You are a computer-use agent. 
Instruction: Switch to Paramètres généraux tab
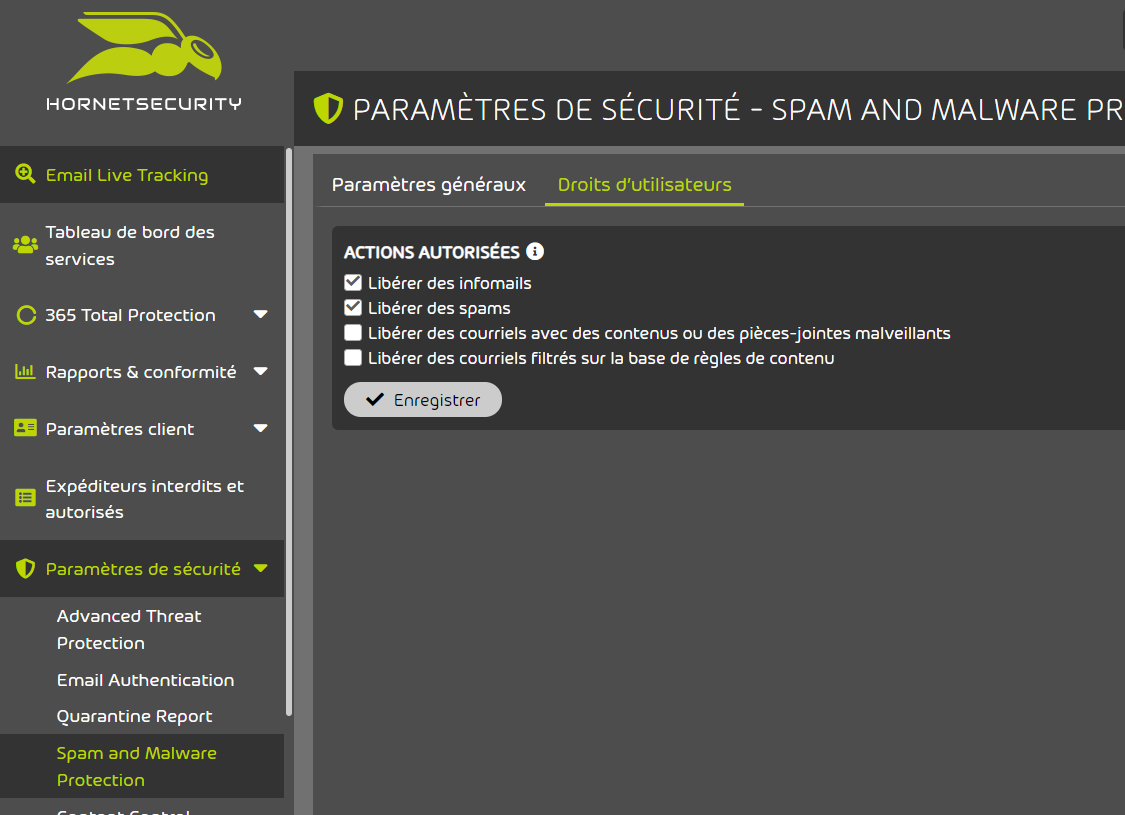click(x=429, y=185)
